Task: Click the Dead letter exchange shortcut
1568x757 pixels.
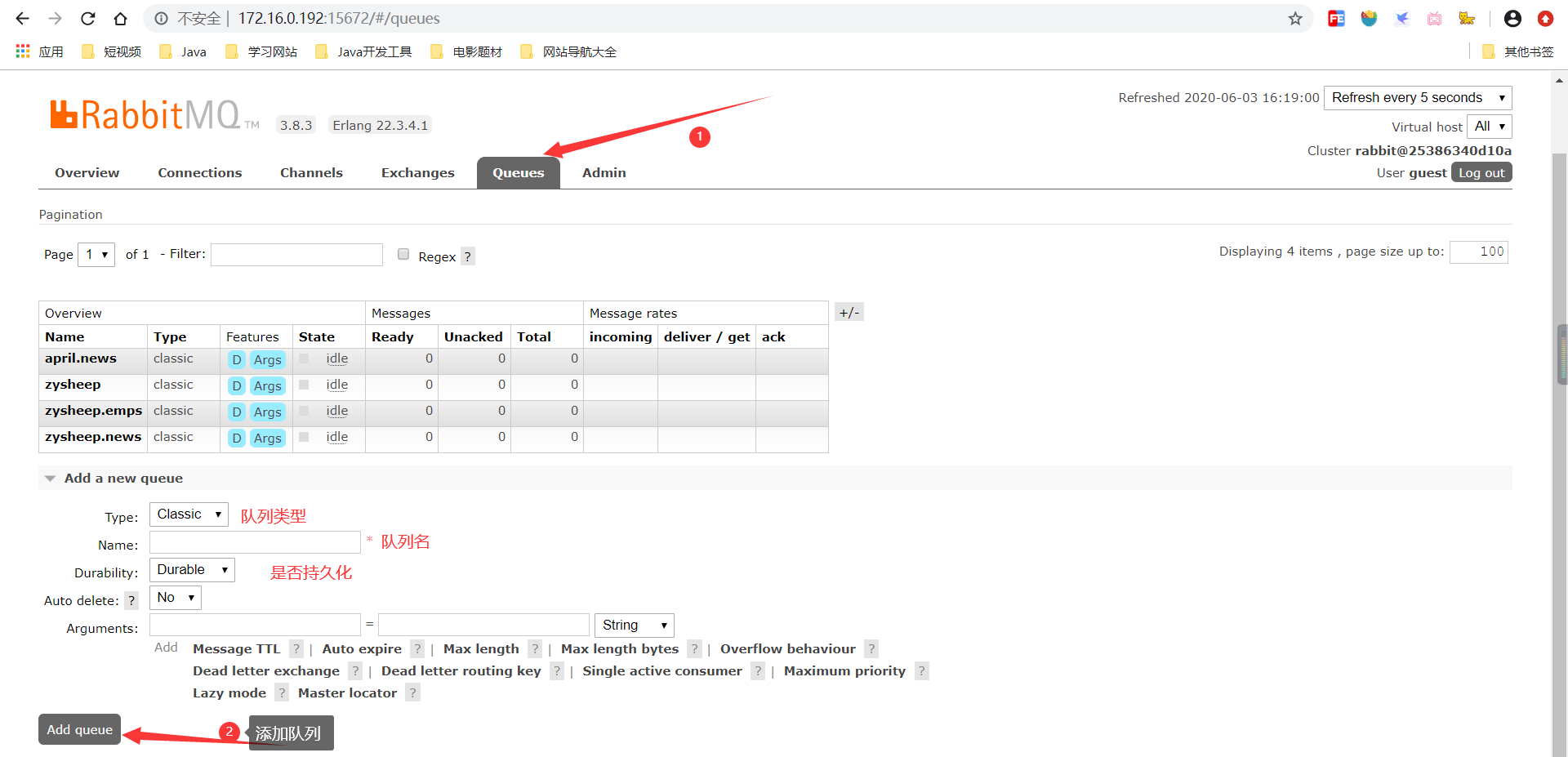Action: [266, 670]
